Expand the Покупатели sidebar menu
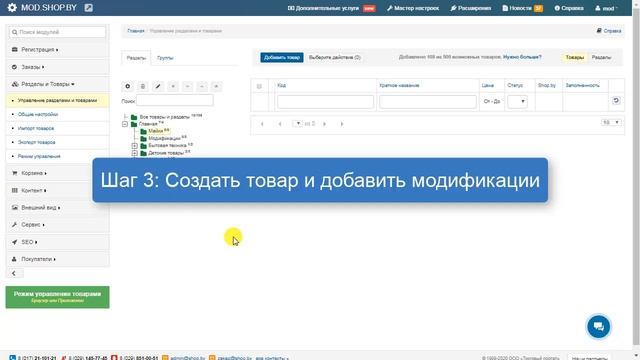Image resolution: width=640 pixels, height=360 pixels. click(58, 259)
